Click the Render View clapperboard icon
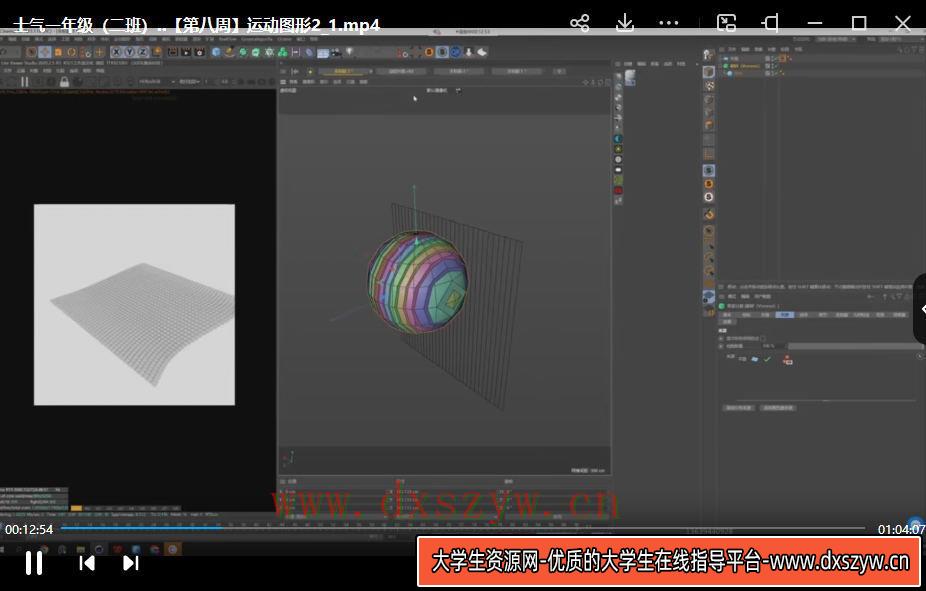This screenshot has height=591, width=926. [x=172, y=52]
